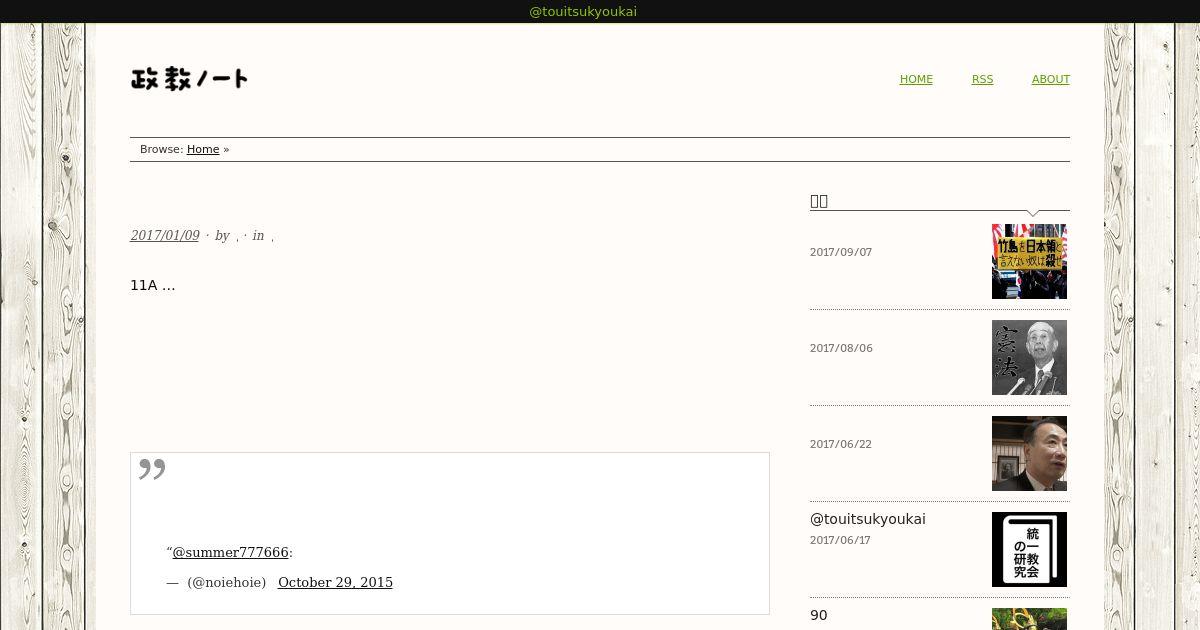The image size is (1200, 630).
Task: Open the thumbnail of man with glasses
Action: point(1029,453)
